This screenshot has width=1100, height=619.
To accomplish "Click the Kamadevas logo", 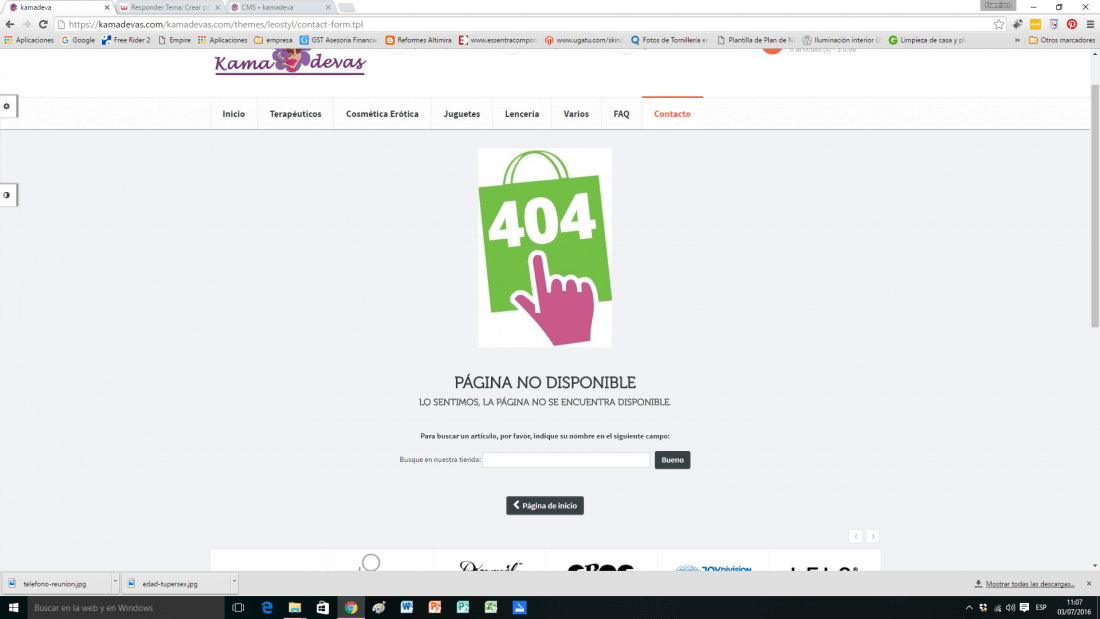I will pos(290,62).
